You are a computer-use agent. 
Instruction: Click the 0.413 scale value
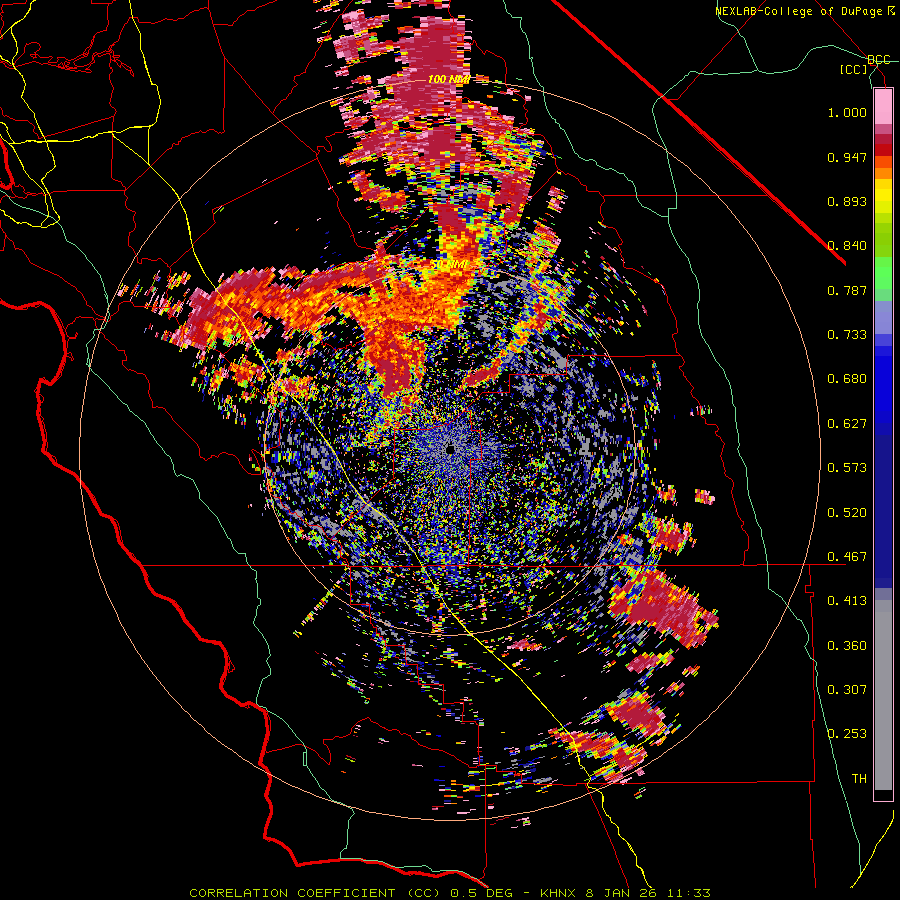pyautogui.click(x=847, y=601)
